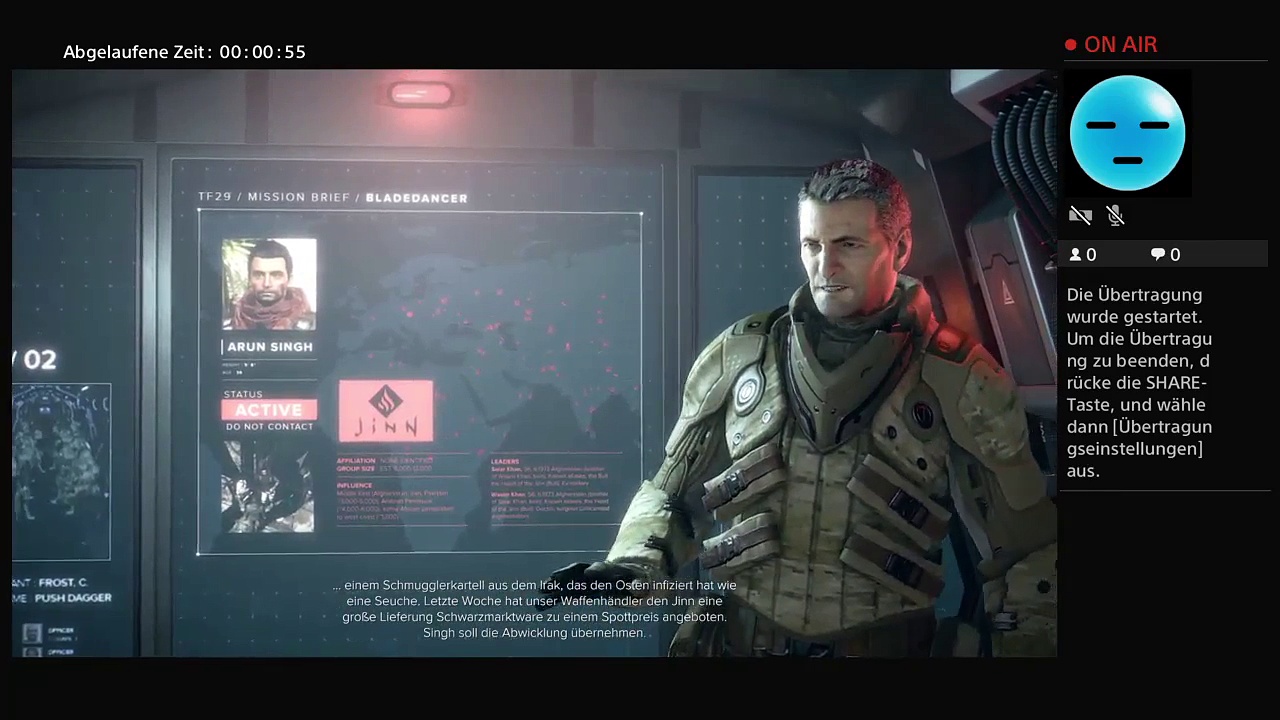The image size is (1280, 720).
Task: Click the officer icon in bottom-left panel
Action: click(33, 632)
